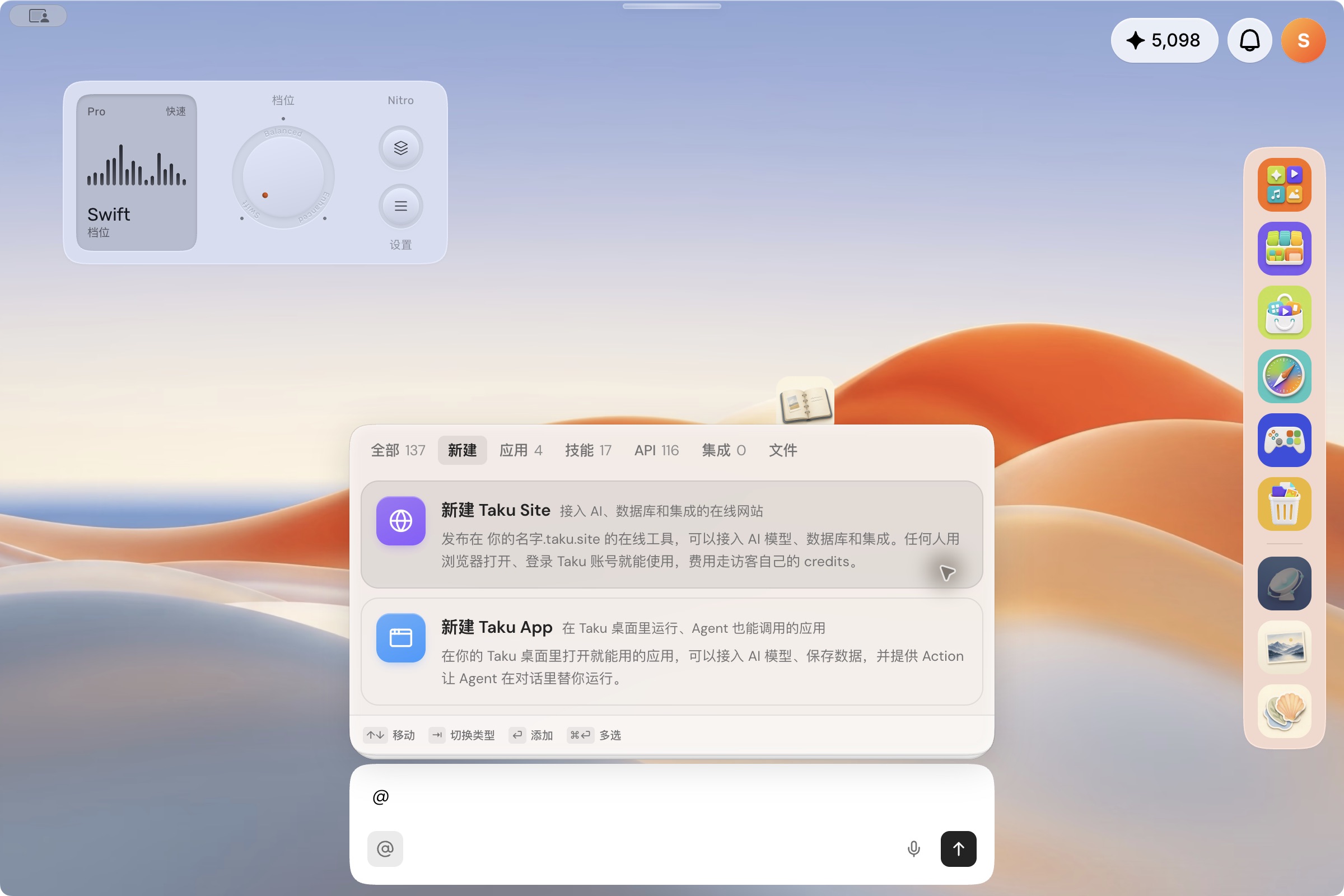Launch the compass browser dock icon

pyautogui.click(x=1284, y=376)
